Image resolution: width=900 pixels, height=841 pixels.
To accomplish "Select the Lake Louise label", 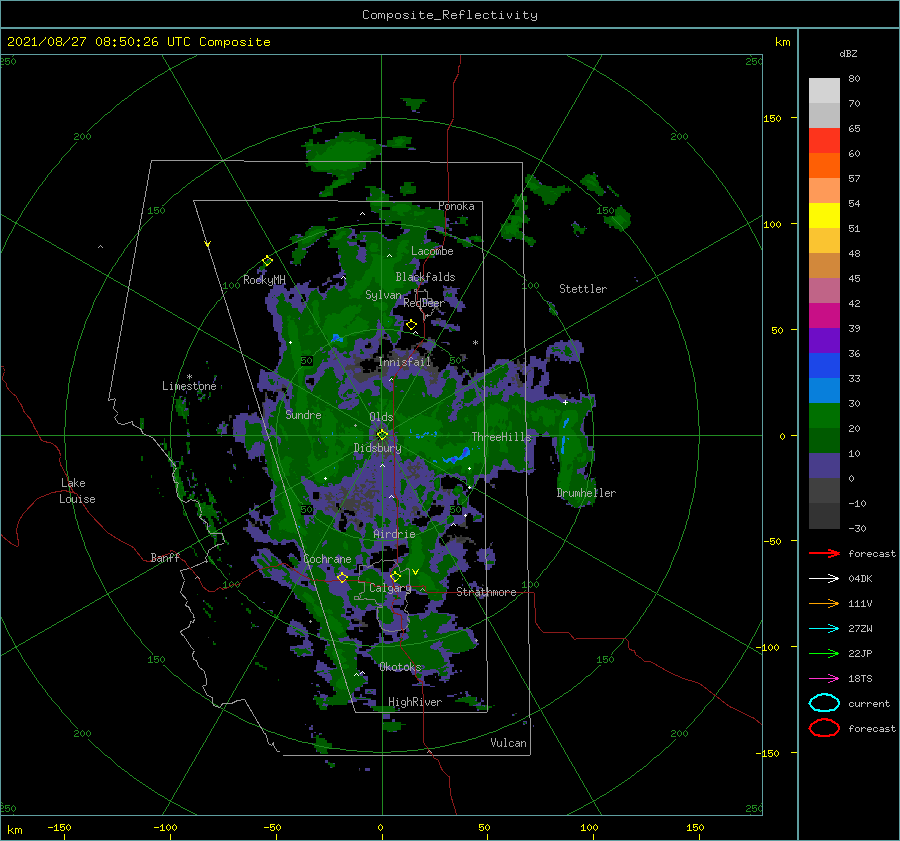I will [x=77, y=491].
